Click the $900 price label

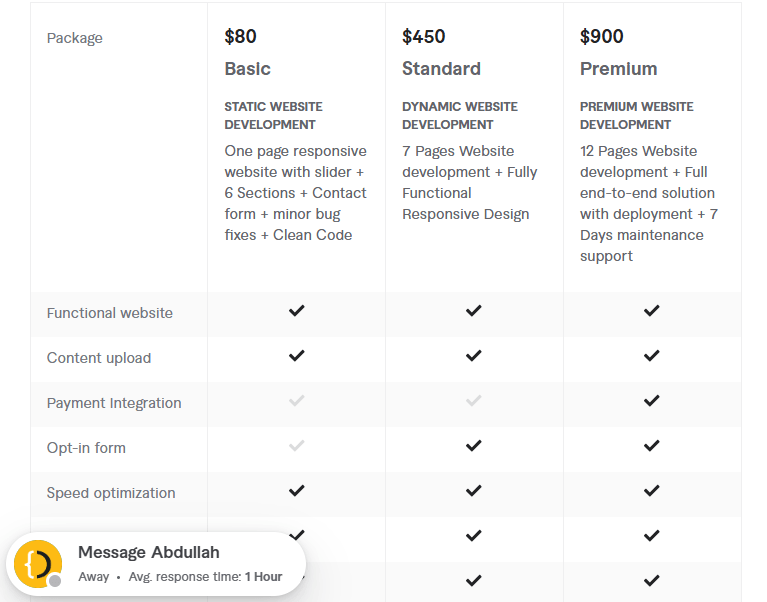[601, 37]
